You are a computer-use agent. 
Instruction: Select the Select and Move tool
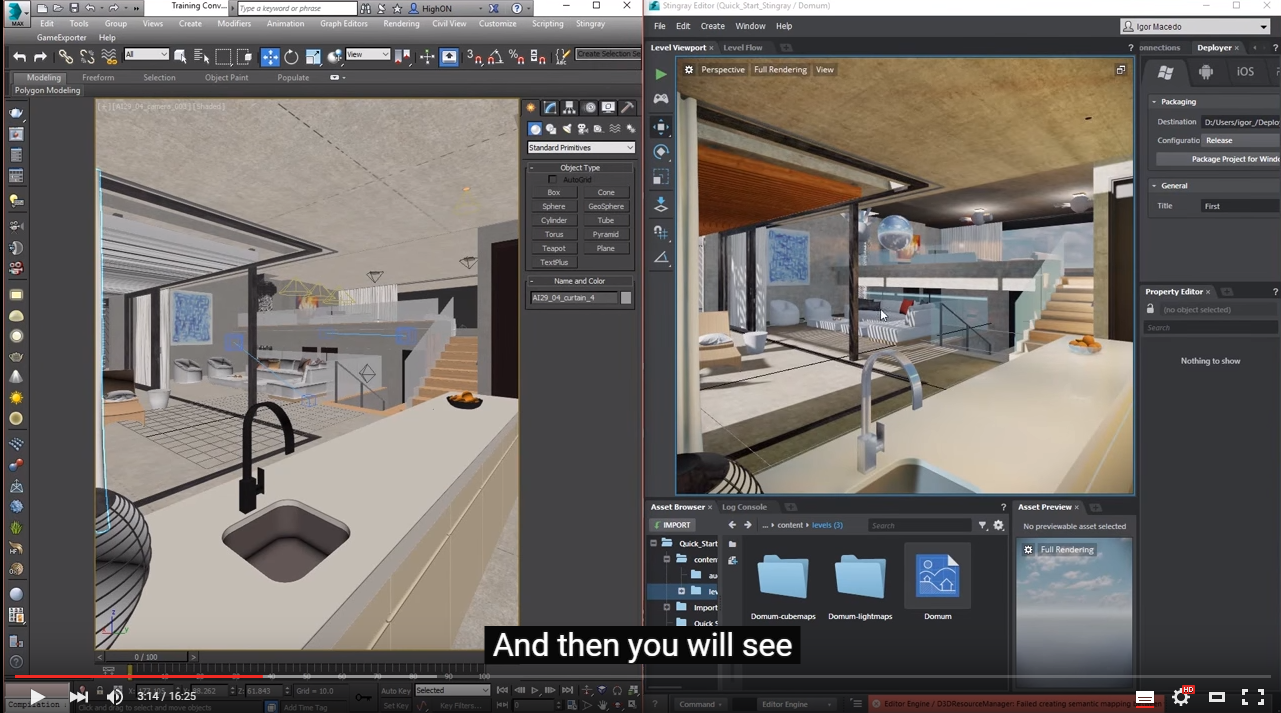270,57
